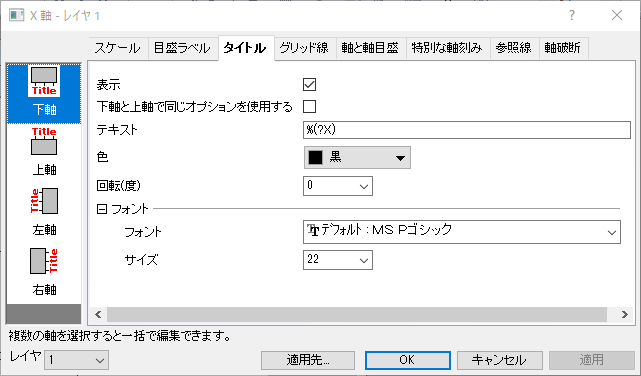Viewport: 641px width, 376px height.
Task: Click the horizontal scrollbar right arrow
Action: pos(624,314)
